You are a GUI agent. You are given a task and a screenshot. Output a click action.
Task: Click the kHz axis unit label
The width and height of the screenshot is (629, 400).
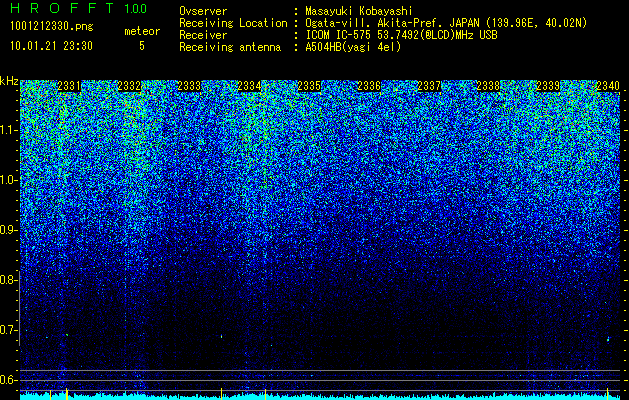point(9,81)
